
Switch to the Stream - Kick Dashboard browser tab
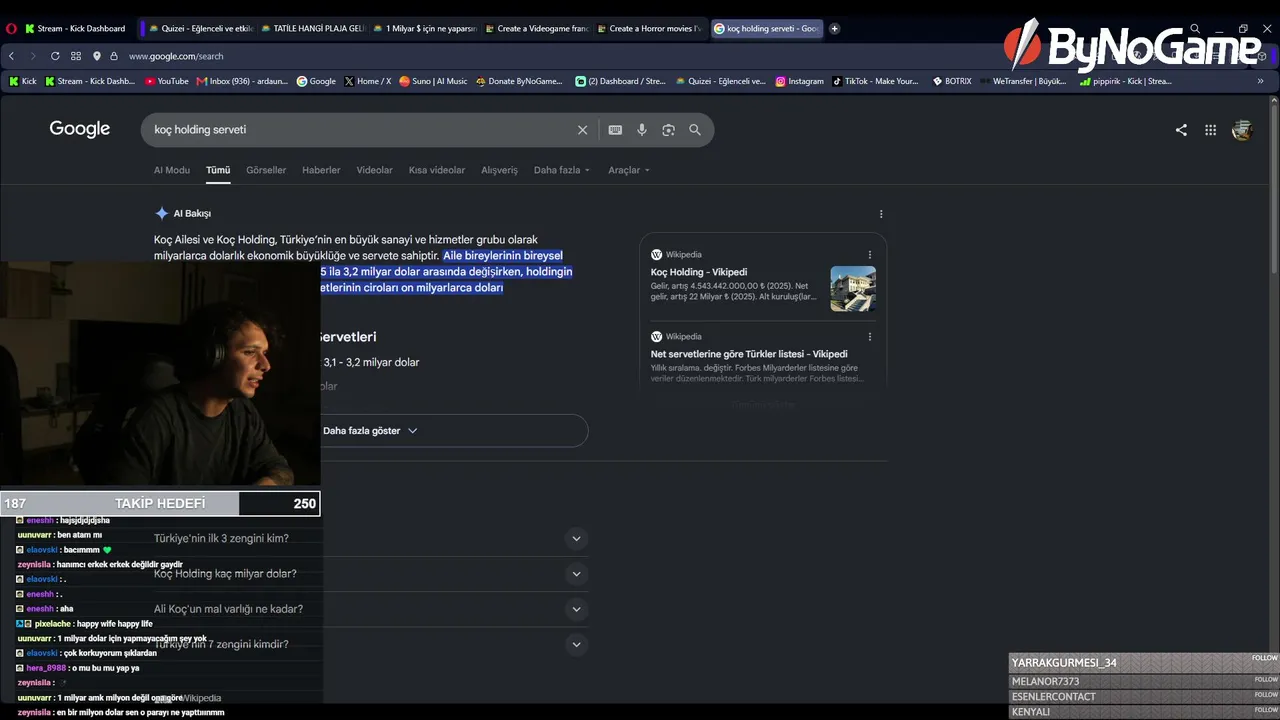click(78, 29)
